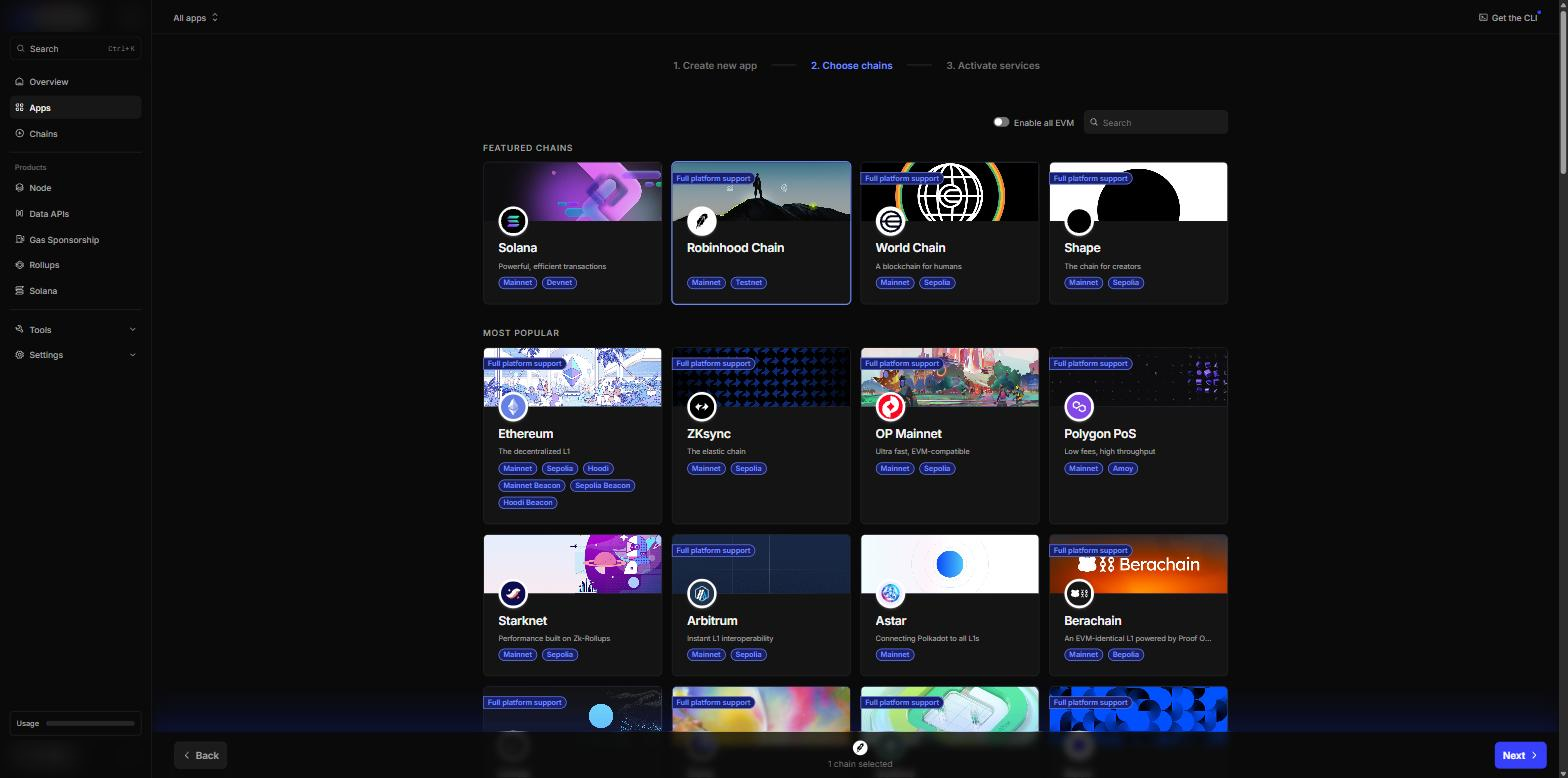Click the ZKsync arrows logo icon
Viewport: 1568px width, 778px height.
tap(702, 406)
